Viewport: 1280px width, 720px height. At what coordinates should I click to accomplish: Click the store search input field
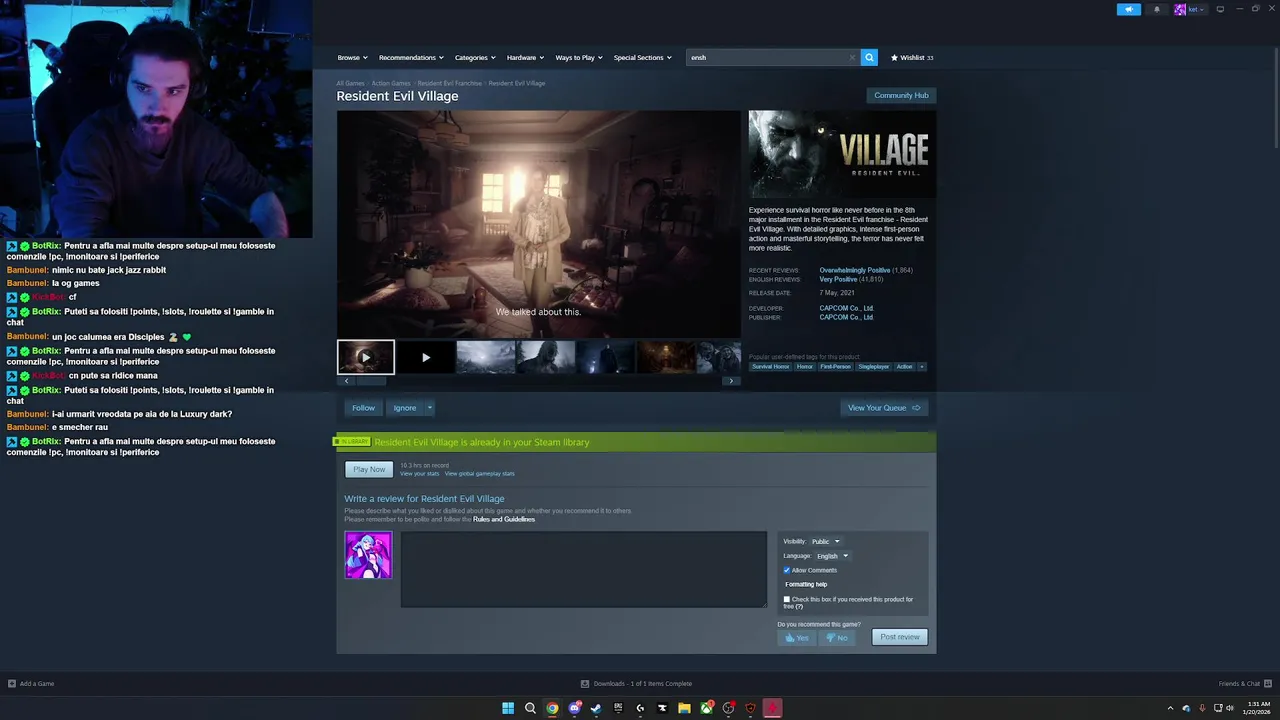pyautogui.click(x=768, y=57)
